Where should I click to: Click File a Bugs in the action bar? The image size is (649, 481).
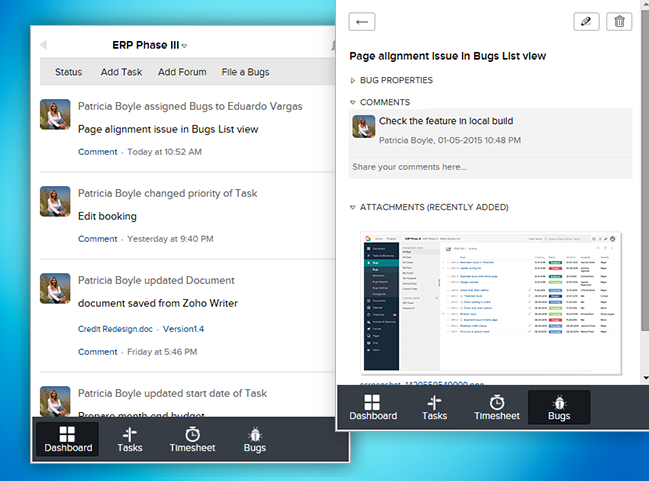245,72
